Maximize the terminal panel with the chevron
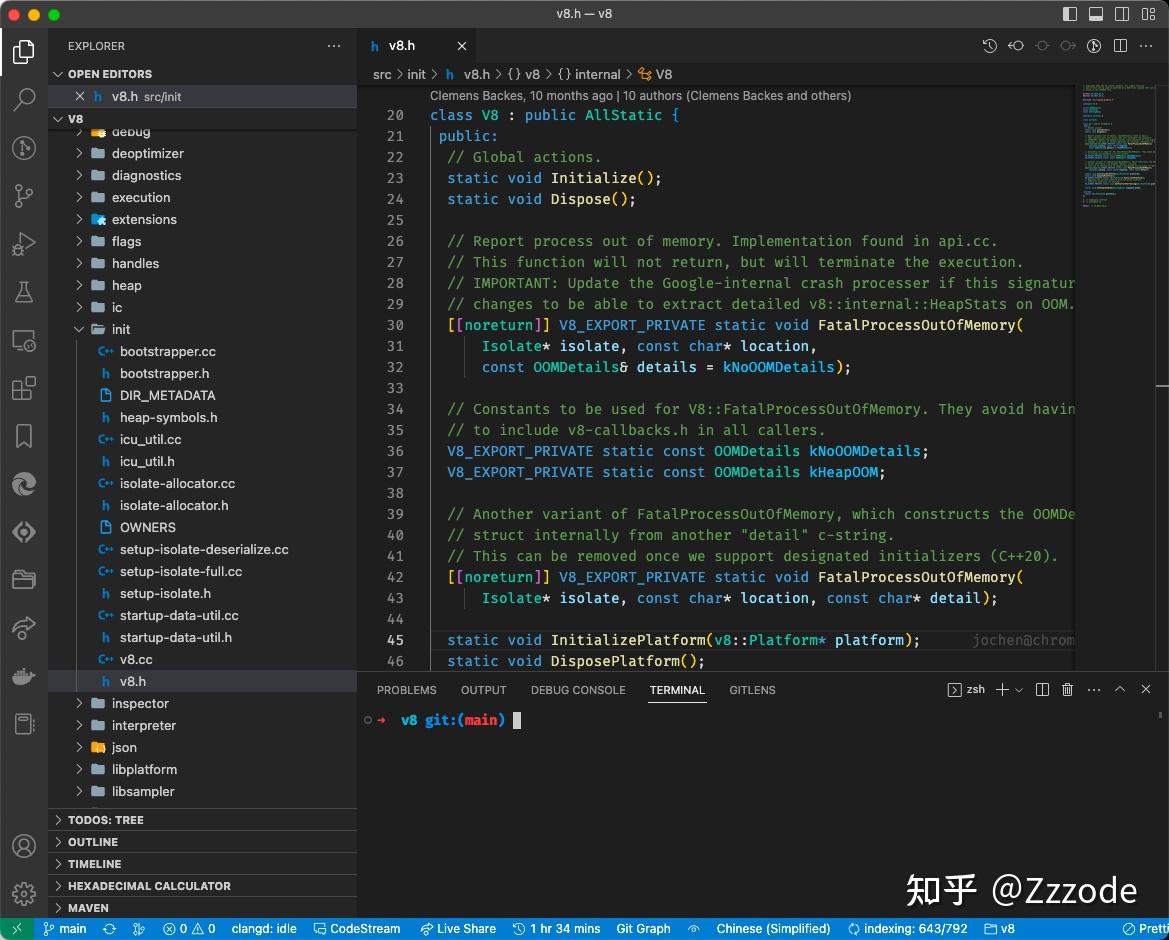The image size is (1169, 940). pyautogui.click(x=1120, y=689)
